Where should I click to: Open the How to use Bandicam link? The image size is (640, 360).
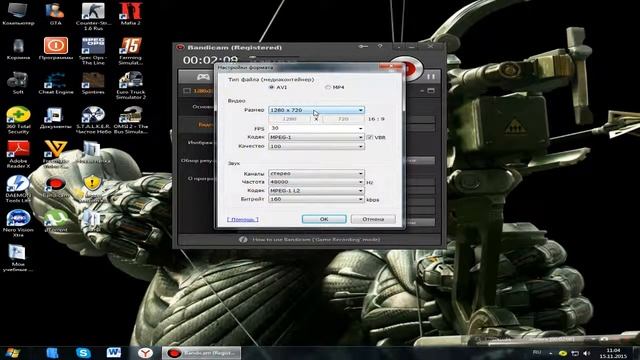316,240
